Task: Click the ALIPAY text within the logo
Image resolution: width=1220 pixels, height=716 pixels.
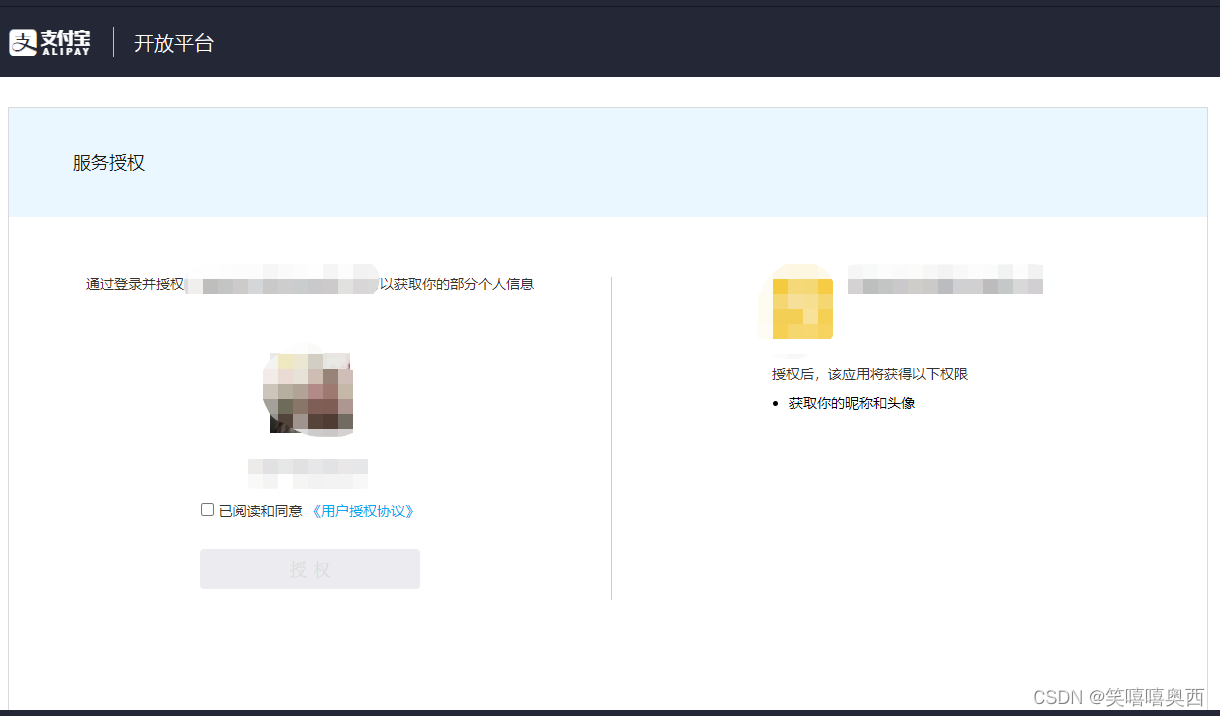Action: (x=67, y=52)
